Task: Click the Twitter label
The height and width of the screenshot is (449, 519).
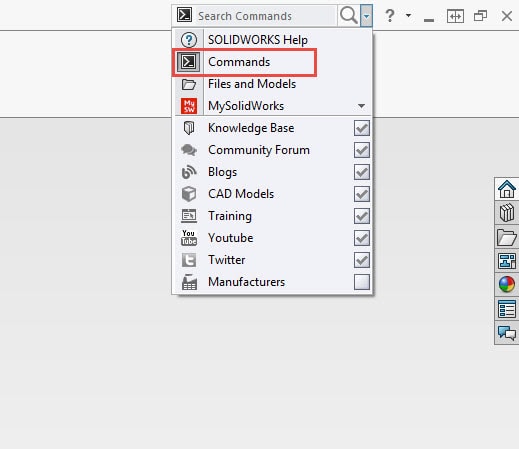Action: [227, 260]
